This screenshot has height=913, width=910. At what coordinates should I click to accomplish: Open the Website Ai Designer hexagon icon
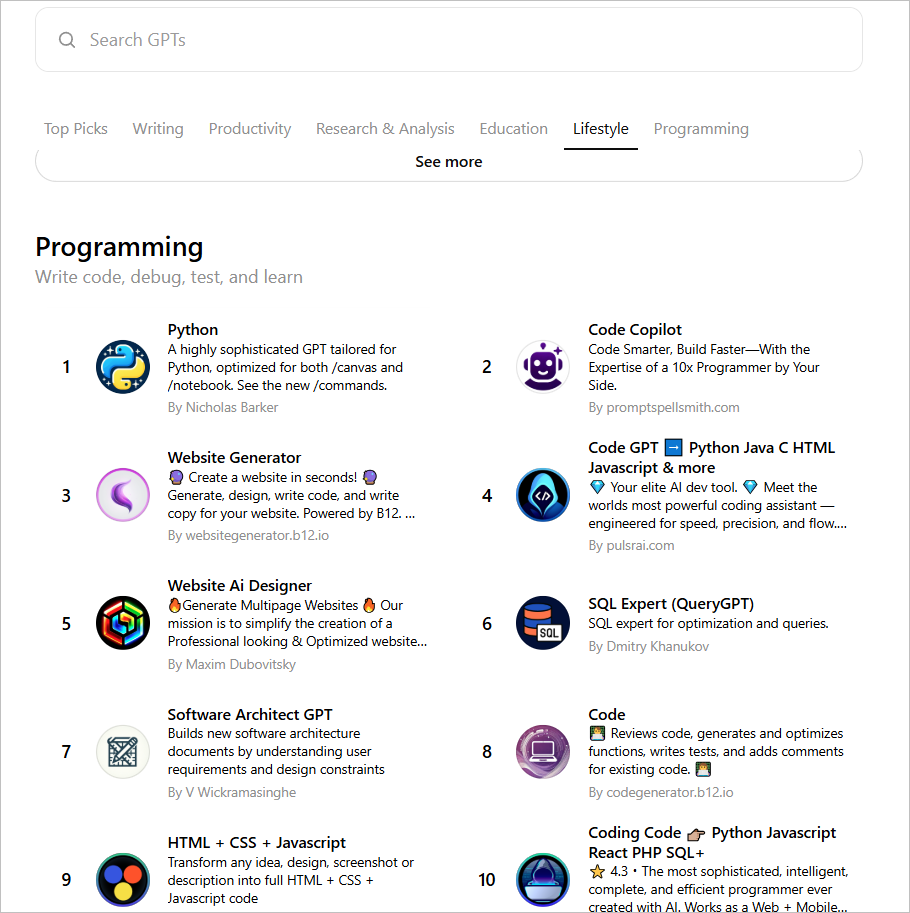(123, 623)
